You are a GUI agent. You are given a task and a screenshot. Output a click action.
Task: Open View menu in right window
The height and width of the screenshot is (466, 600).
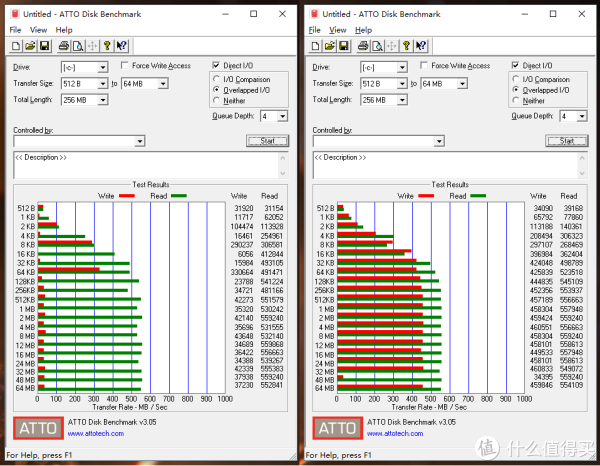(x=338, y=30)
